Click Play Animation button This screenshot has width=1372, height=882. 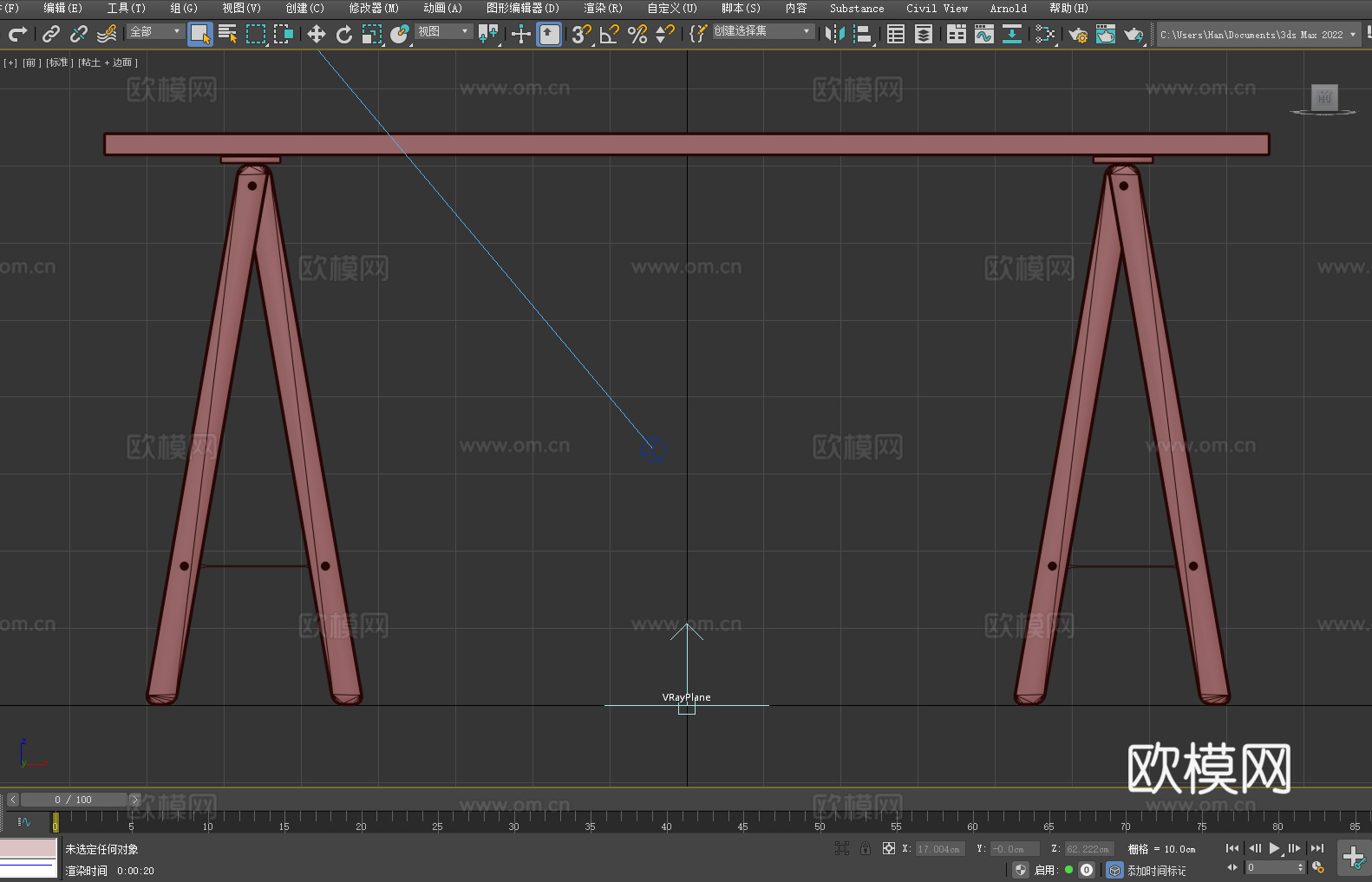point(1274,848)
